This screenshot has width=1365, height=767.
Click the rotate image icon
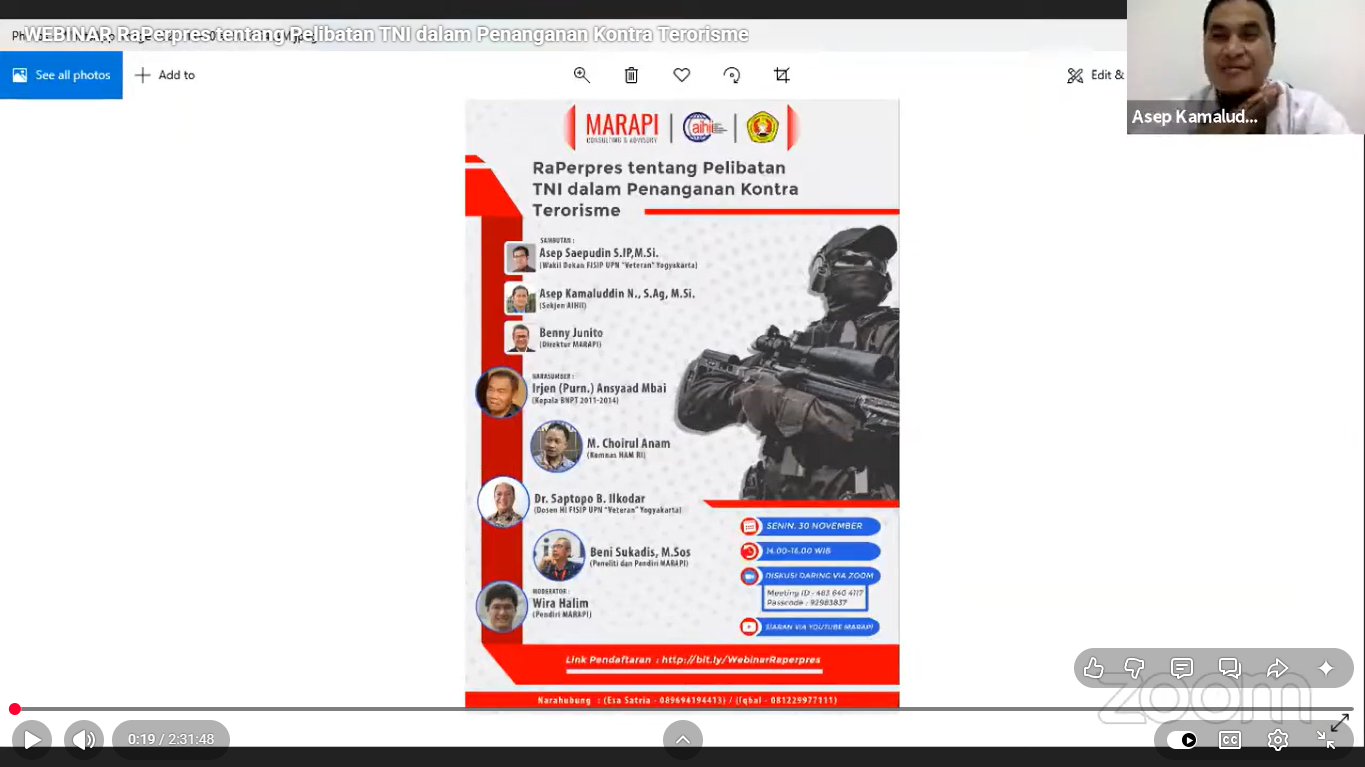[x=732, y=75]
